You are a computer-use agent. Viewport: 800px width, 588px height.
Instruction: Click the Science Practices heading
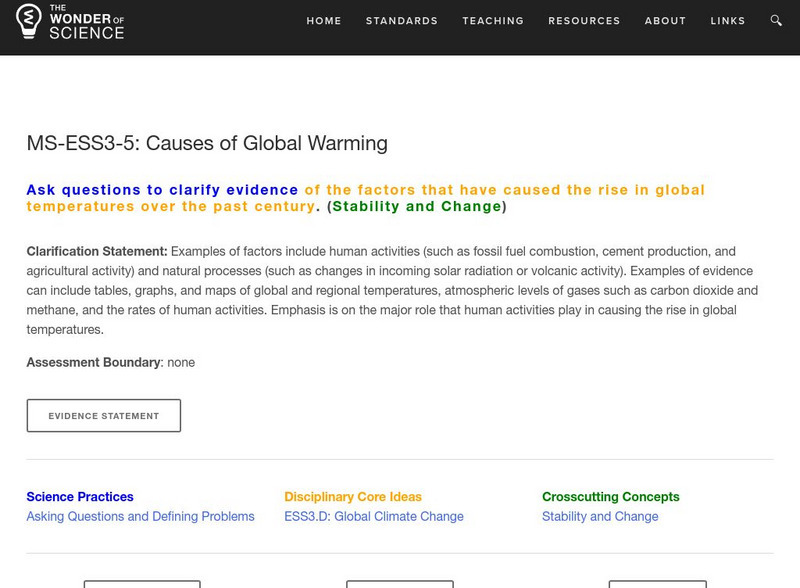(x=80, y=497)
